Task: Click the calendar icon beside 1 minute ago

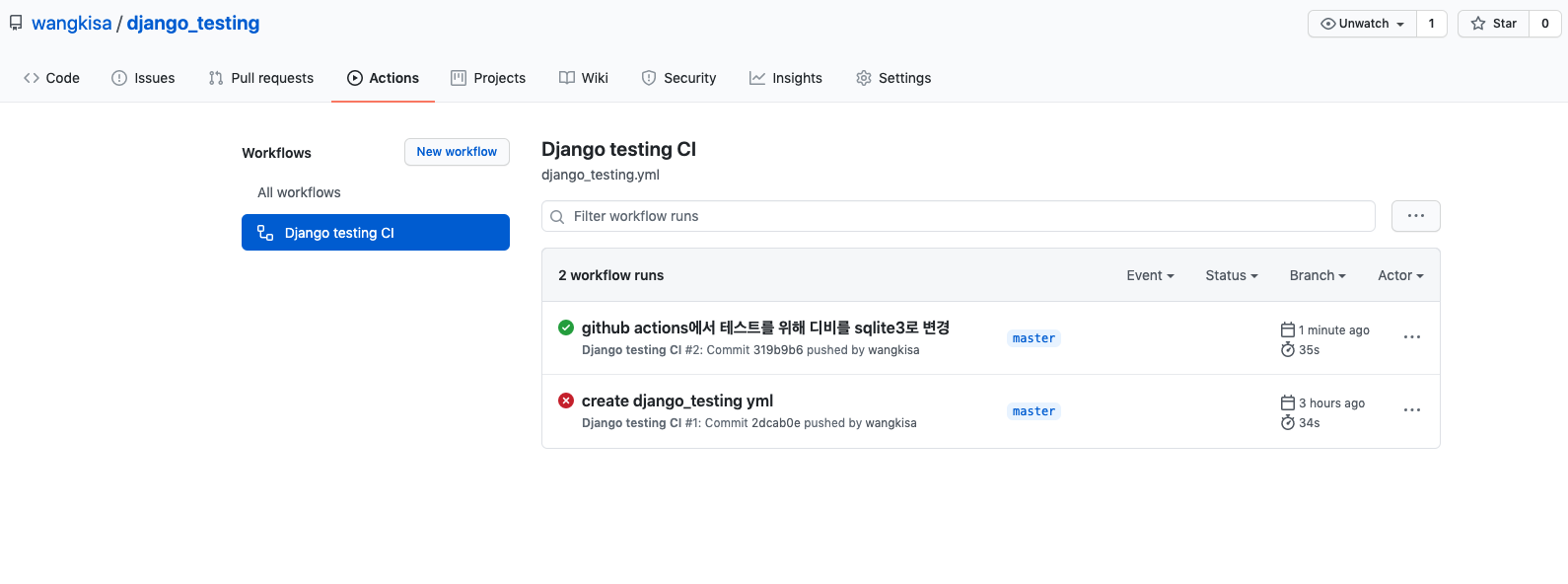Action: pos(1288,329)
